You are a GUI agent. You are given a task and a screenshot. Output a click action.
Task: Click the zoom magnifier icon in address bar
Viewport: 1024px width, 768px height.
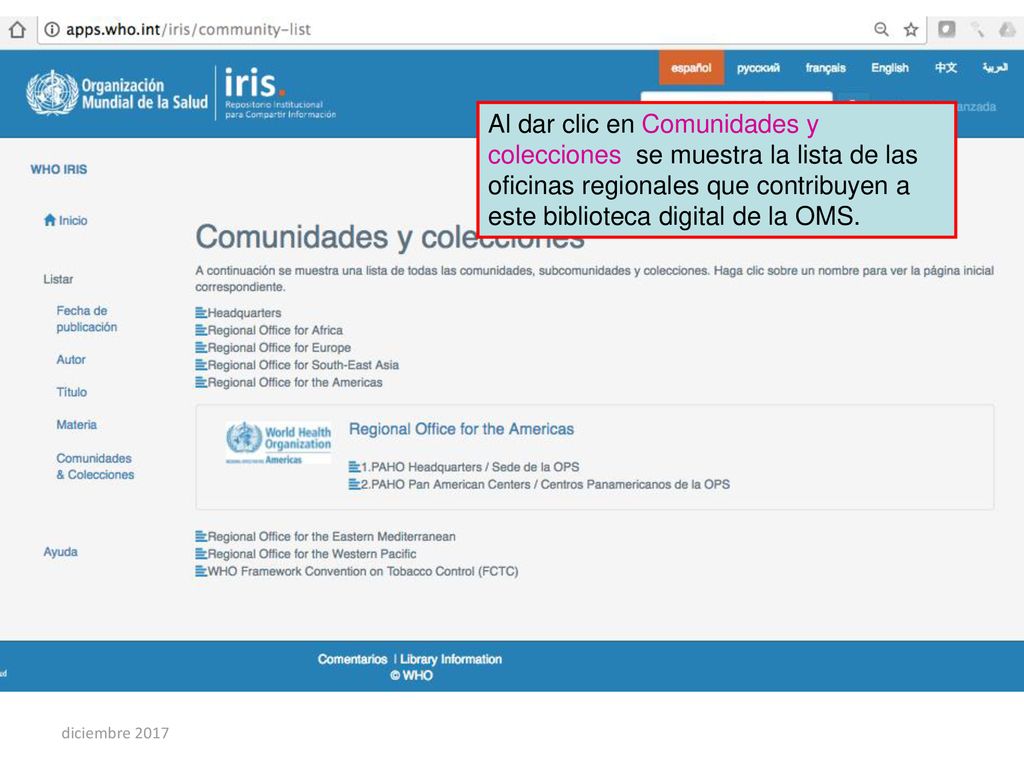[x=881, y=29]
